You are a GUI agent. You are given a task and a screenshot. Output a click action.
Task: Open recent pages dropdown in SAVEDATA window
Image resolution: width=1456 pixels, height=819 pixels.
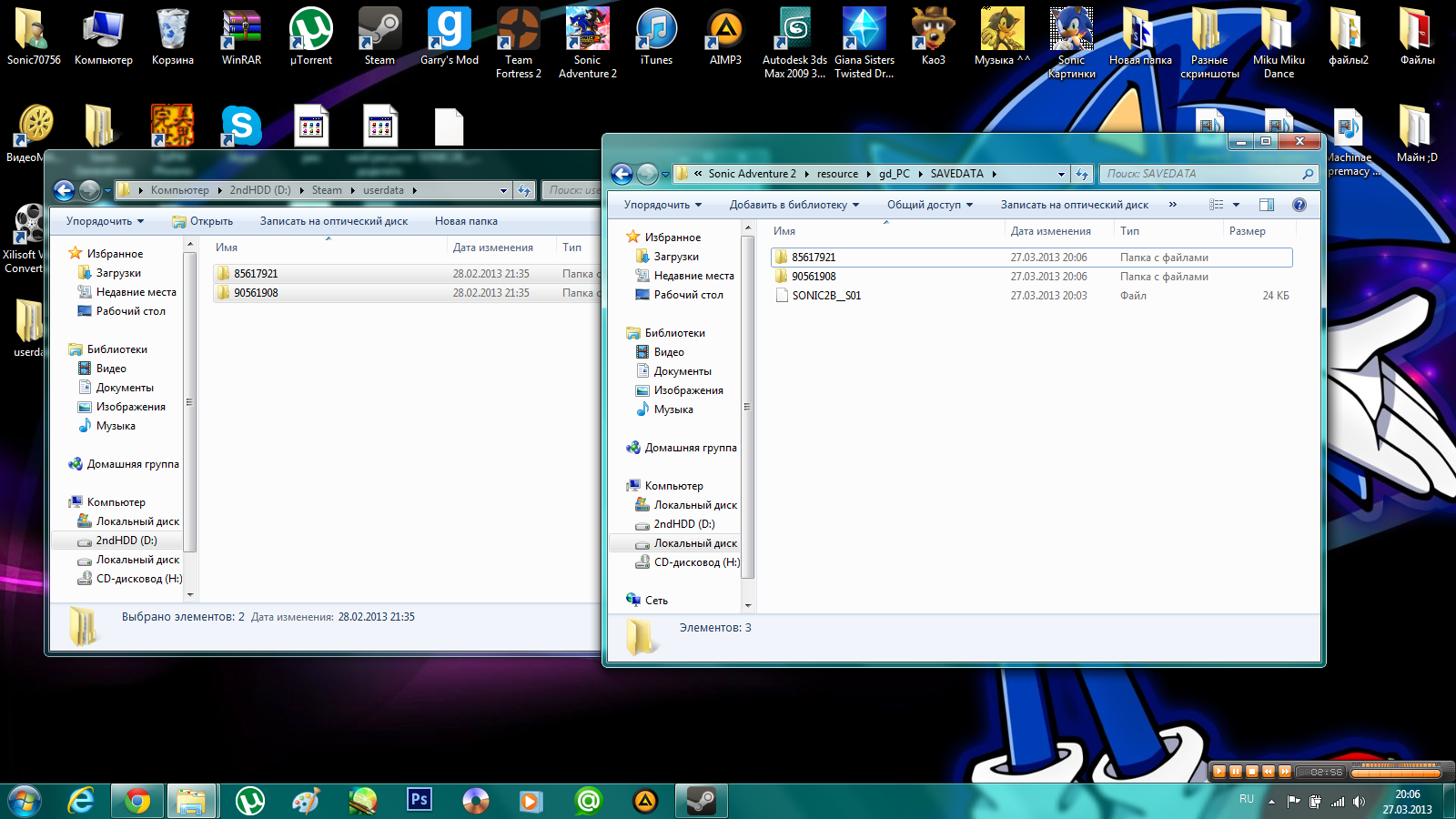(x=665, y=174)
